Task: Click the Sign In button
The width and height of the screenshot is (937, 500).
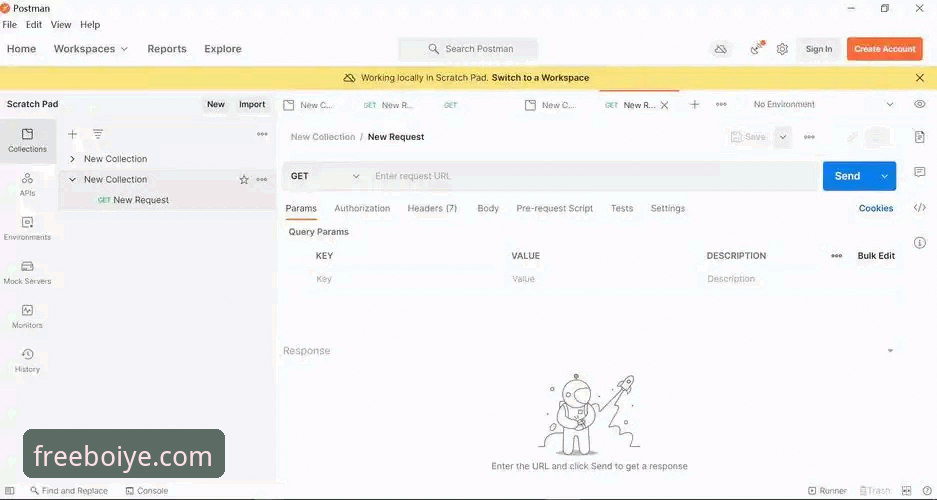Action: click(x=819, y=49)
